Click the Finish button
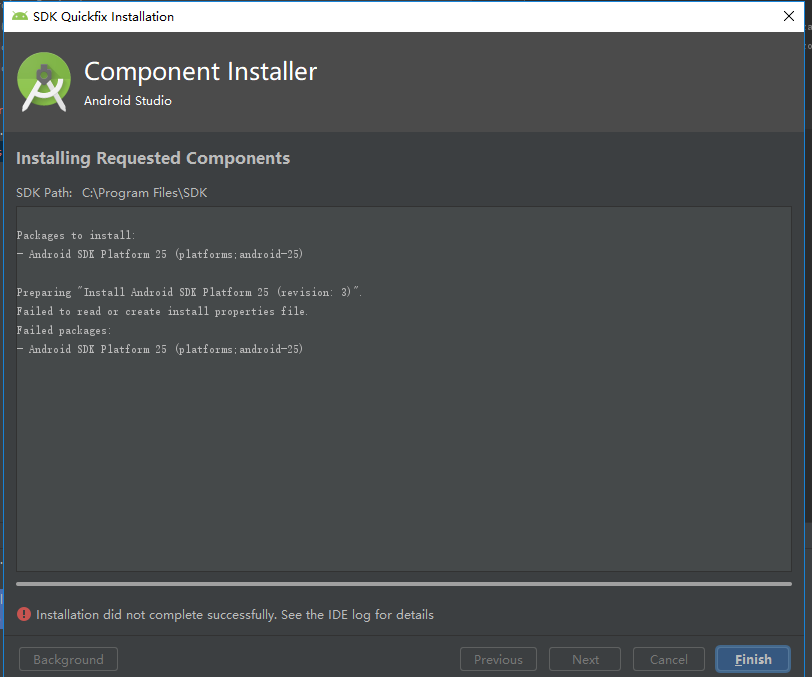The width and height of the screenshot is (812, 677). (x=753, y=659)
